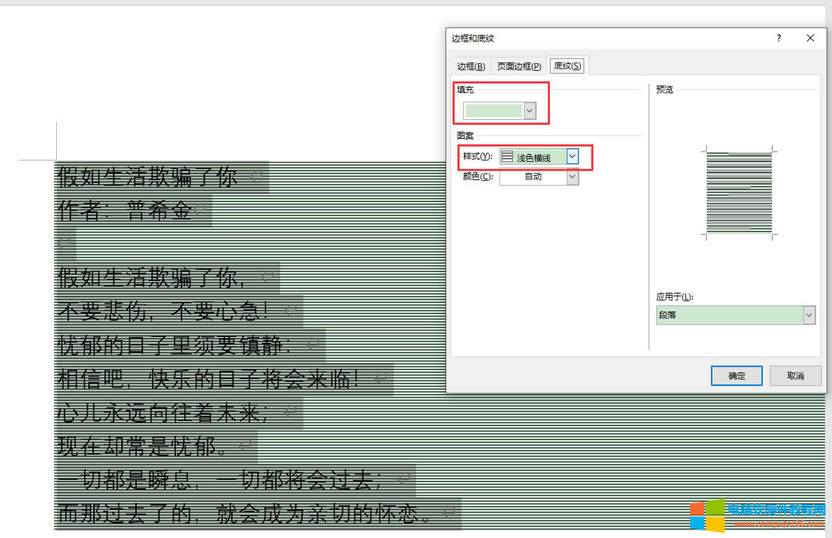Click the title line 假如生活欺骗了你

(x=148, y=178)
